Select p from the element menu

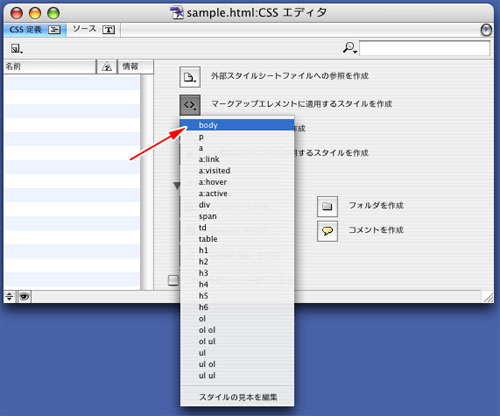[x=237, y=137]
